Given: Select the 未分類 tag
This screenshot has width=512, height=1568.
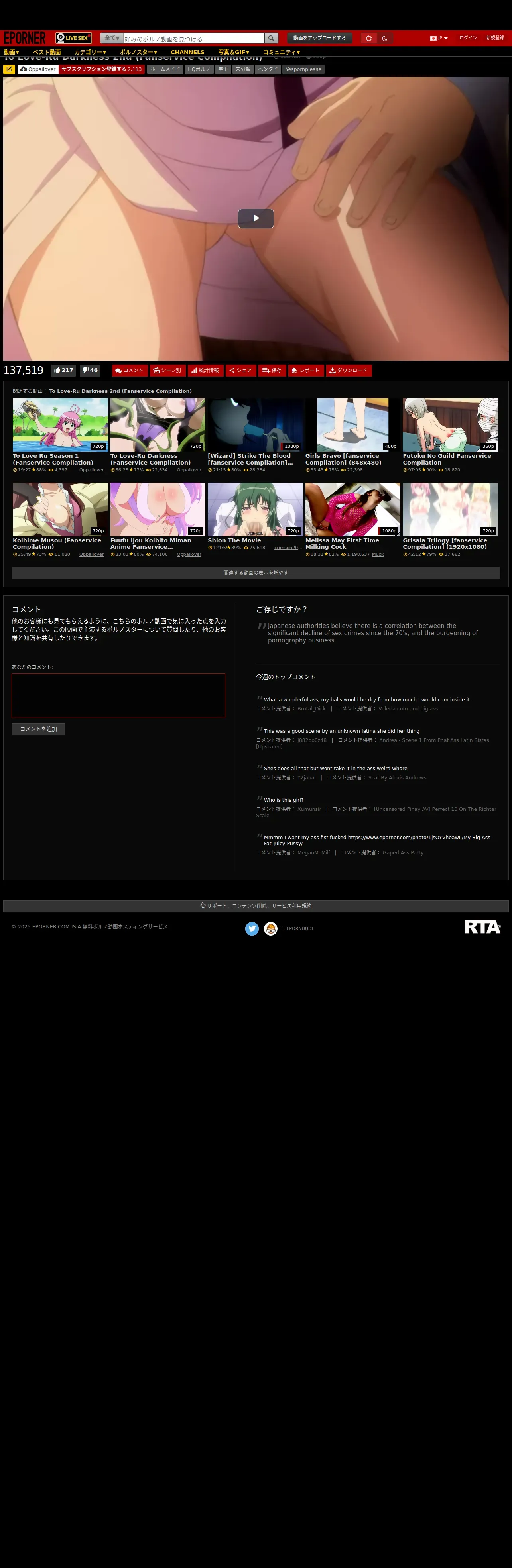Looking at the screenshot, I should click(x=243, y=69).
